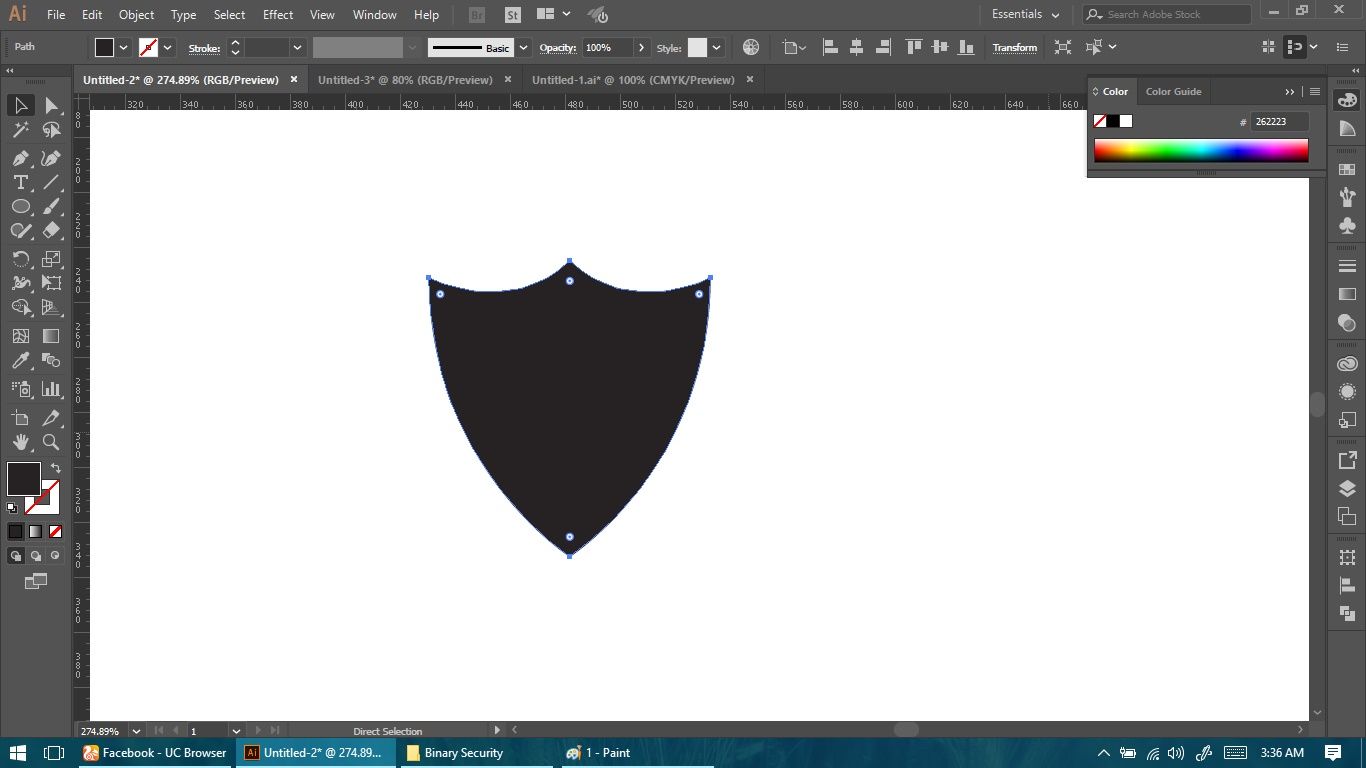Open the Pathfinder panel icon

point(1347,614)
